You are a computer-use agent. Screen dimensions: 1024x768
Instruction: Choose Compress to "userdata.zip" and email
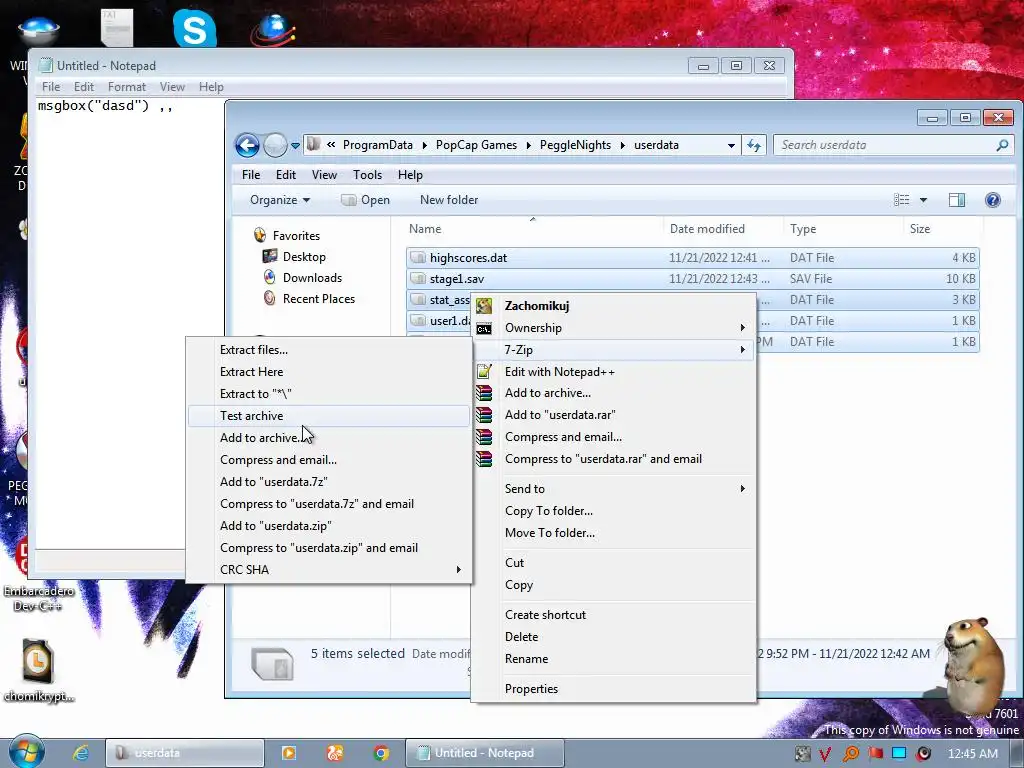[328, 547]
